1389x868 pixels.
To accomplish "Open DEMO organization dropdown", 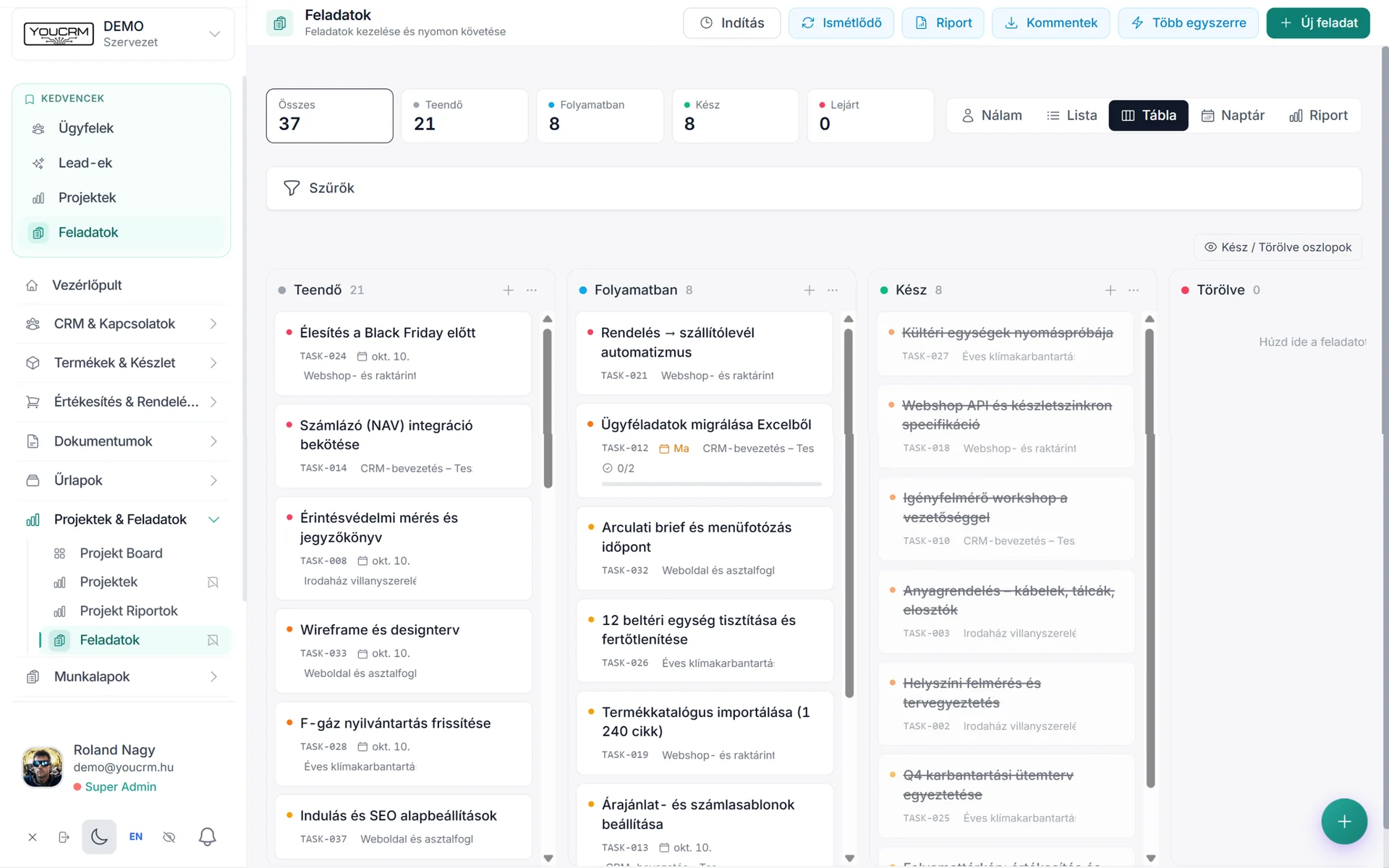I will pos(123,34).
